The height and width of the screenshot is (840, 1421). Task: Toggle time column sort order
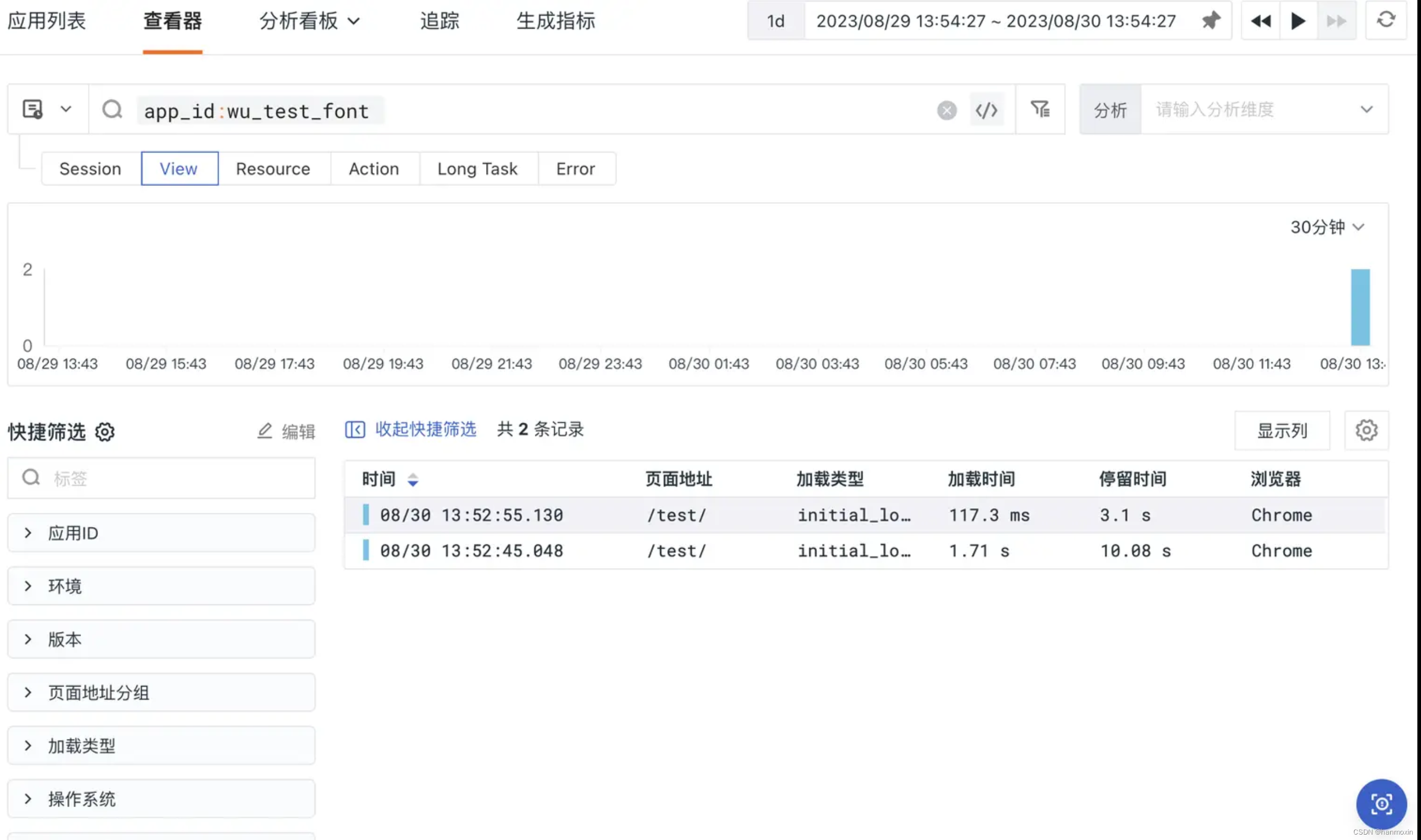click(414, 479)
